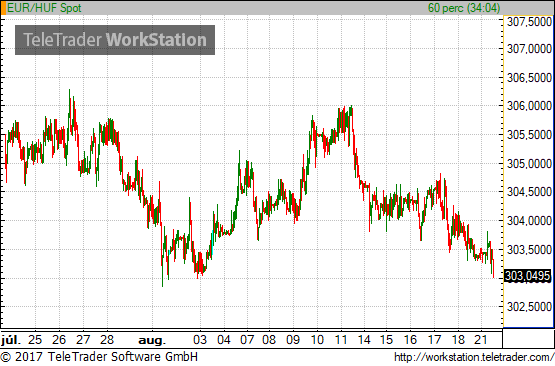
Task: Select the 307,5000 price axis label
Action: click(x=529, y=22)
